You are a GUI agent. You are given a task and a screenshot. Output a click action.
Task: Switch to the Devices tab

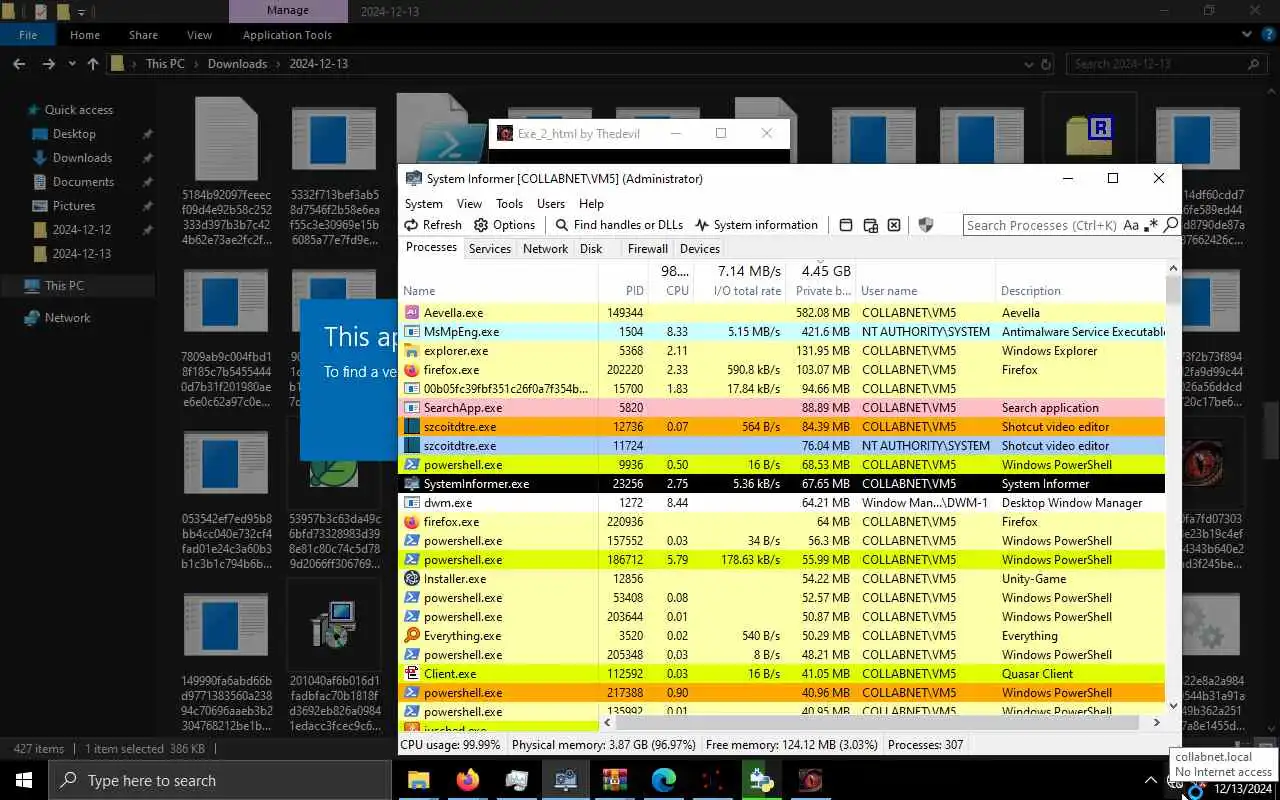tap(699, 249)
